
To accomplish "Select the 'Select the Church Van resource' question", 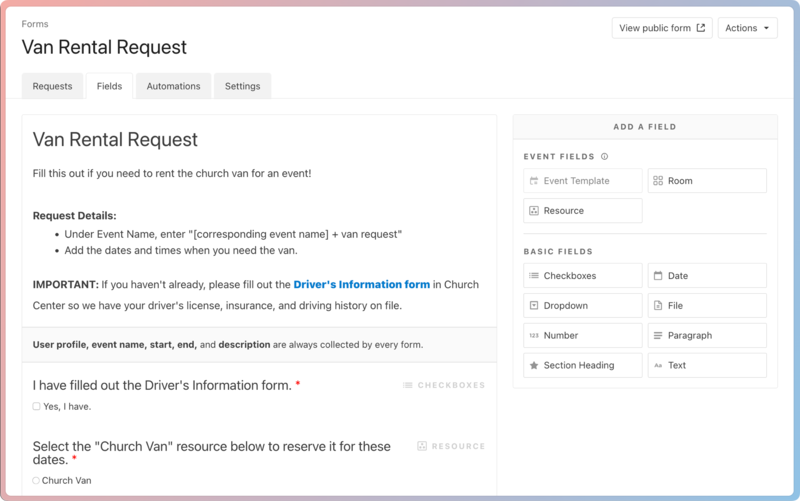I will click(x=211, y=453).
